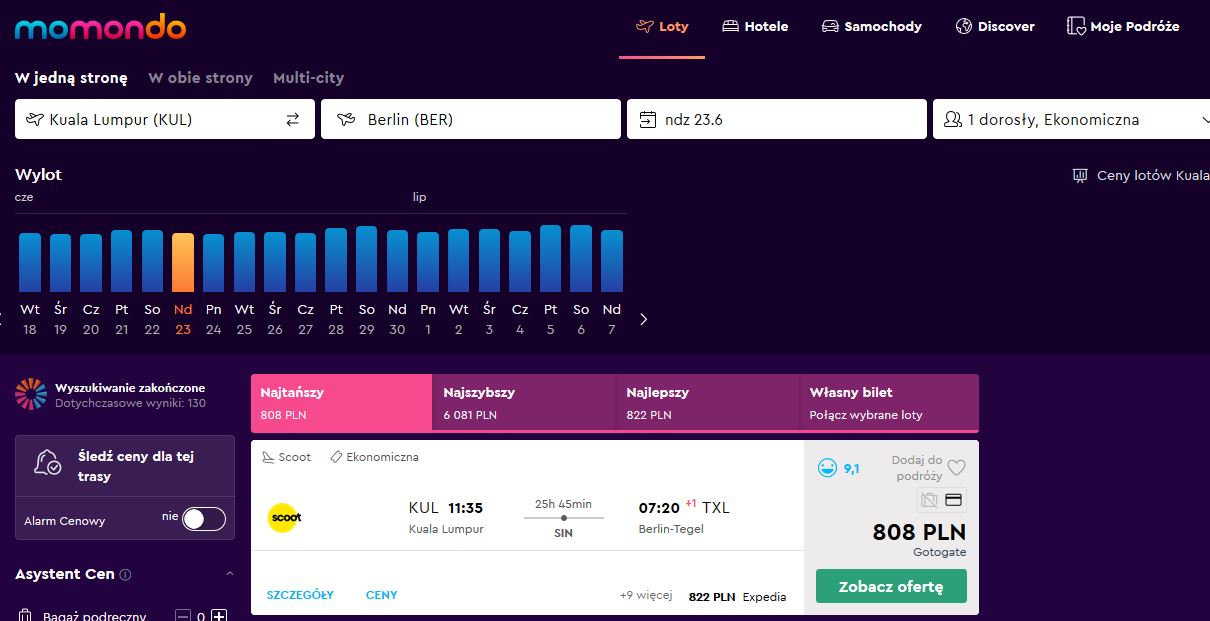1210x621 pixels.
Task: Select W jedną stronę trip type
Action: (71, 77)
